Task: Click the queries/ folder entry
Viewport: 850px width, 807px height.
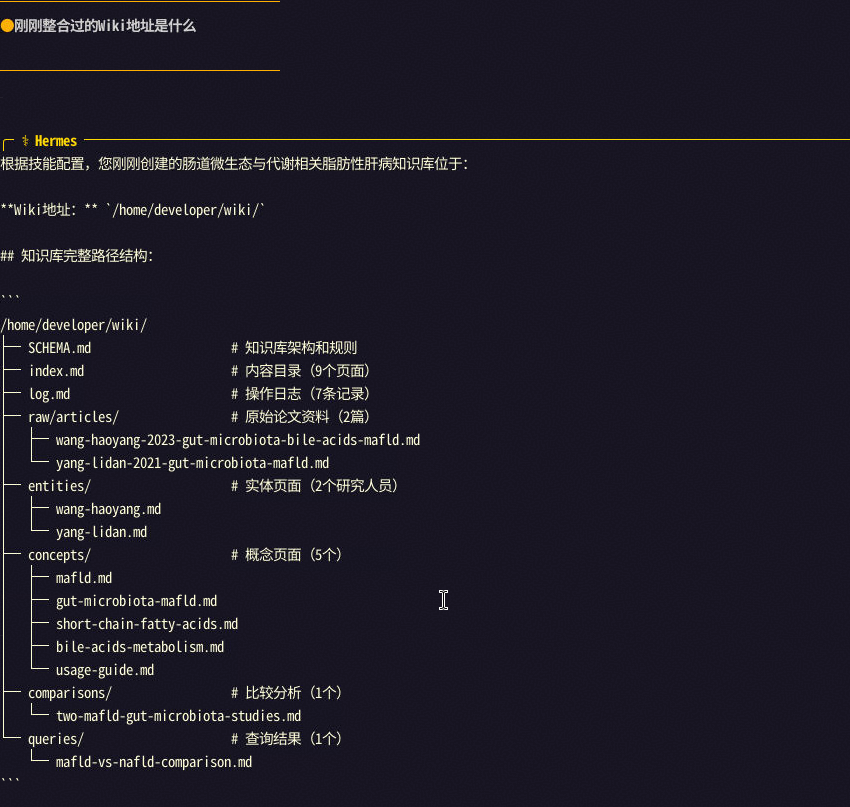Action: (56, 739)
